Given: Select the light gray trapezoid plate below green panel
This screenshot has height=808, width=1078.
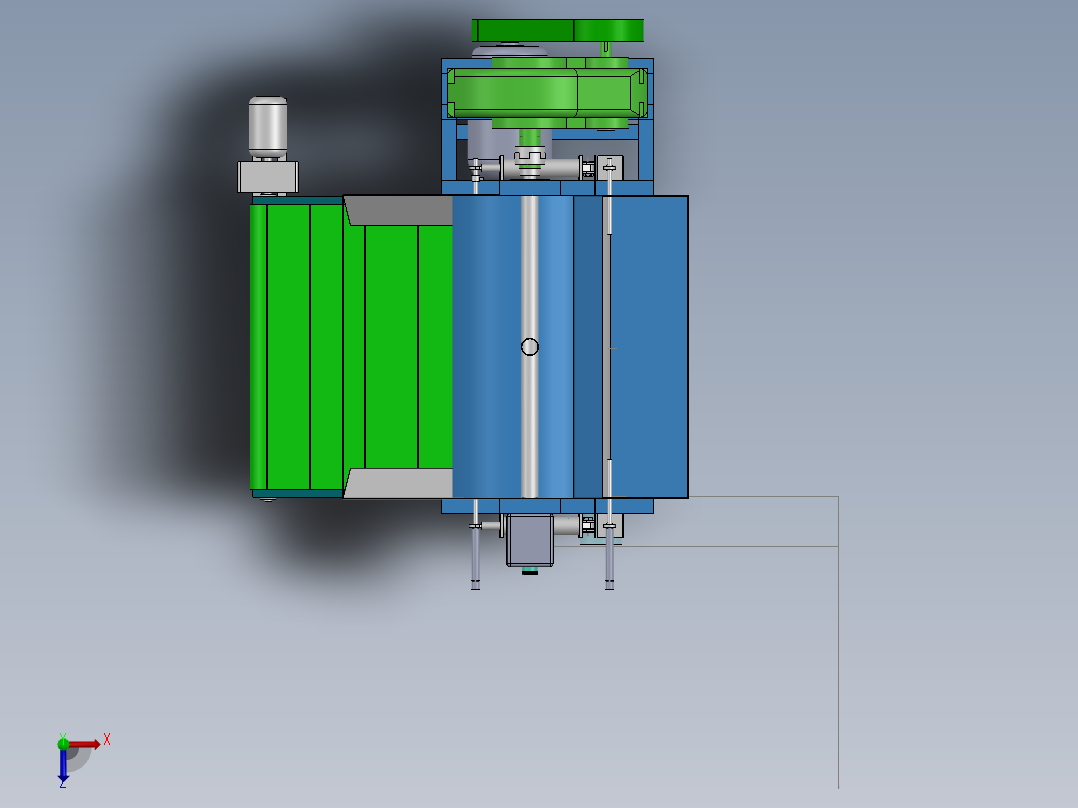Looking at the screenshot, I should pyautogui.click(x=399, y=483).
